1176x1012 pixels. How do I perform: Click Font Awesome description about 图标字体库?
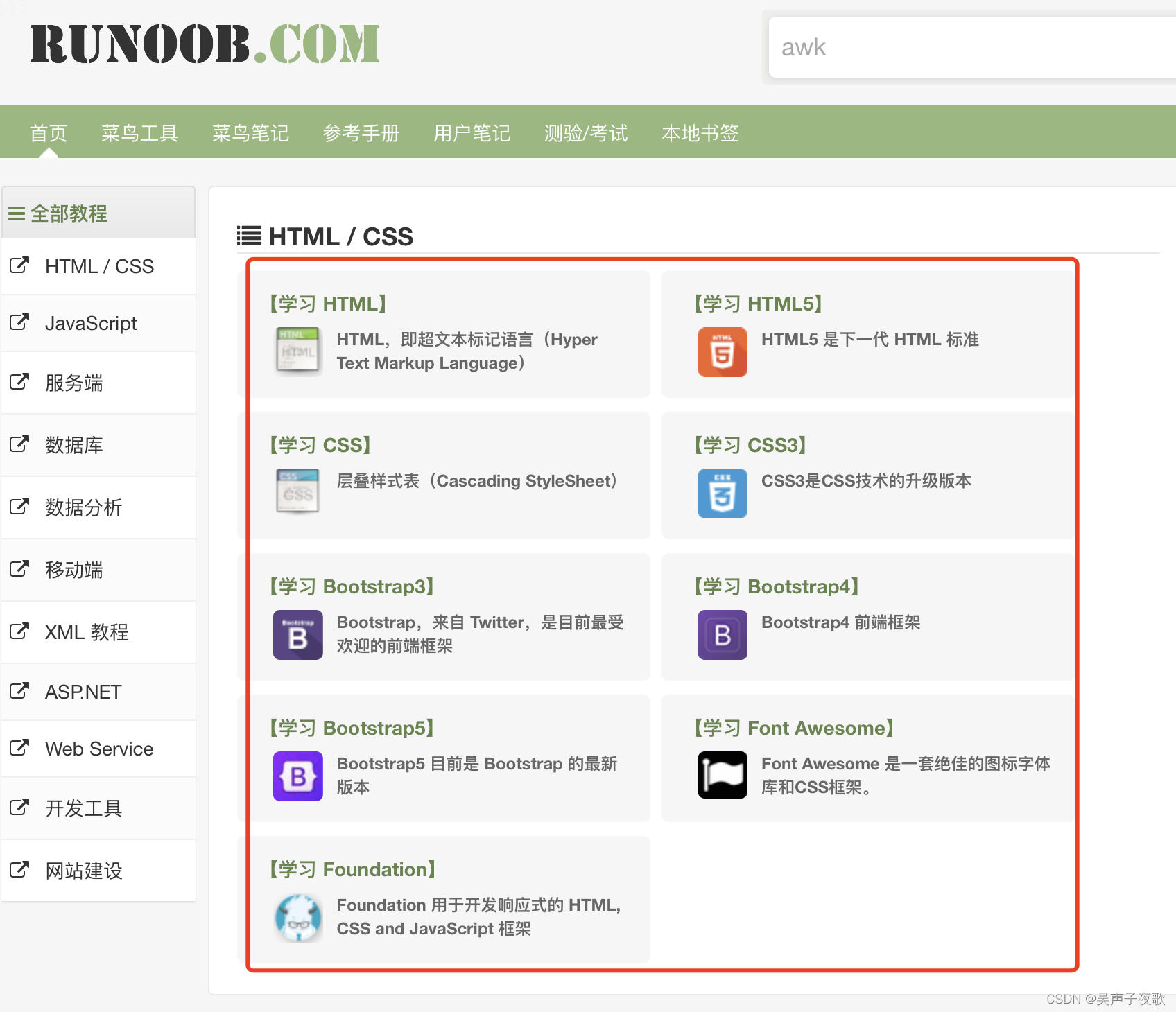906,776
